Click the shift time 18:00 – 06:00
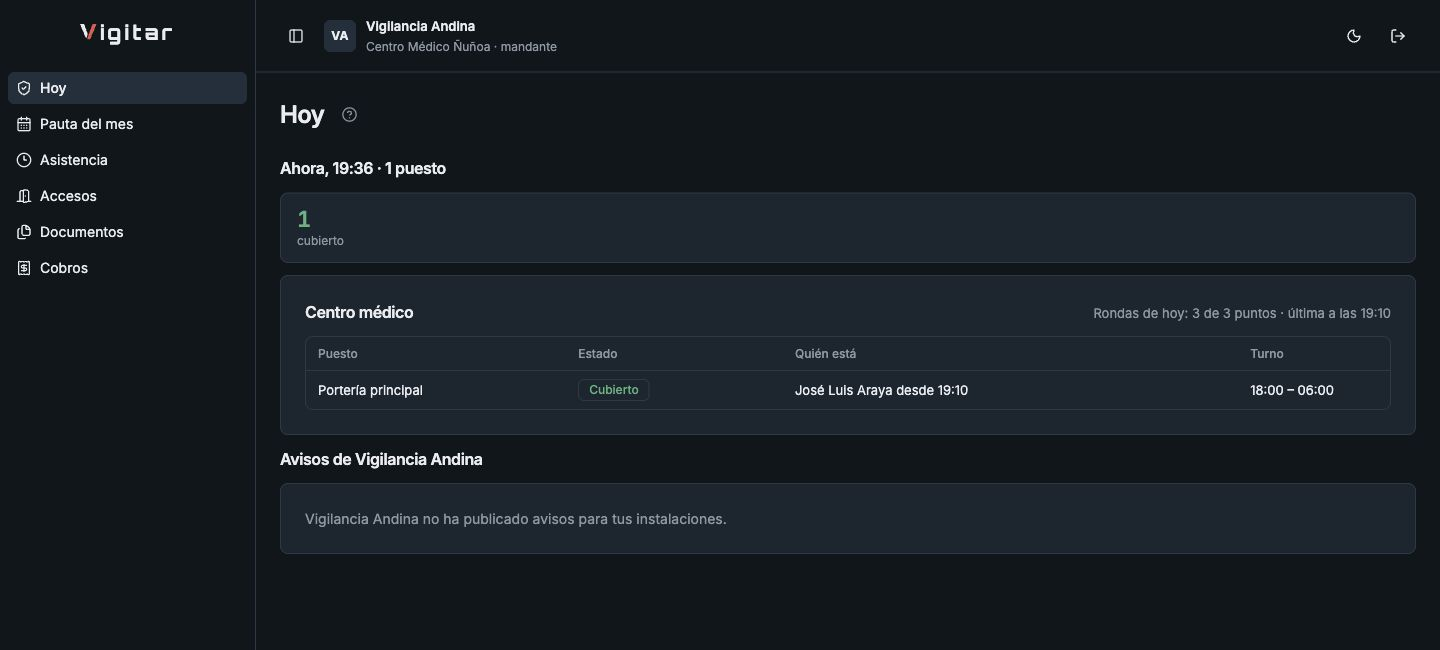1440x650 pixels. point(1291,390)
